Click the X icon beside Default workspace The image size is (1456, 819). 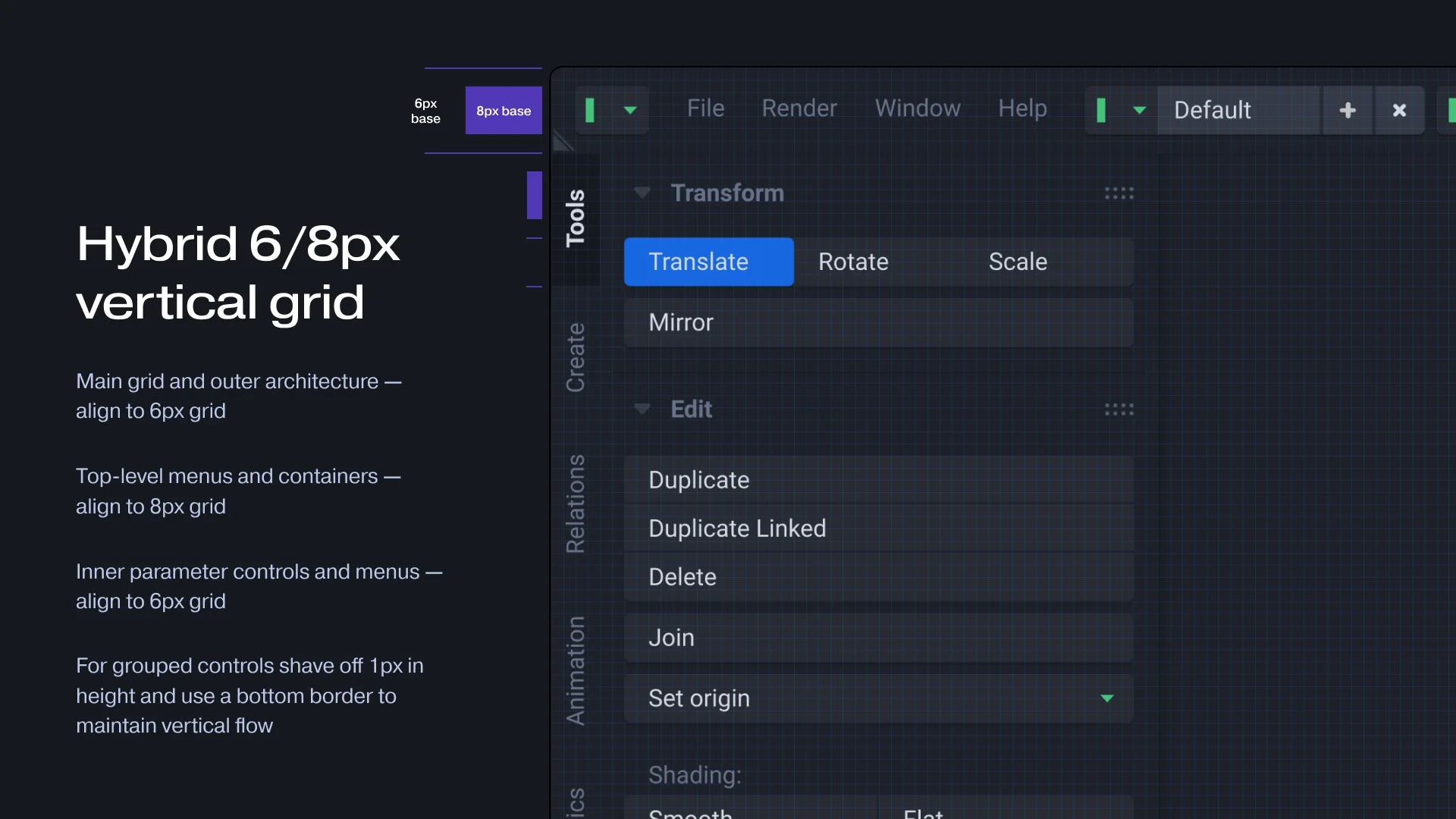tap(1400, 110)
